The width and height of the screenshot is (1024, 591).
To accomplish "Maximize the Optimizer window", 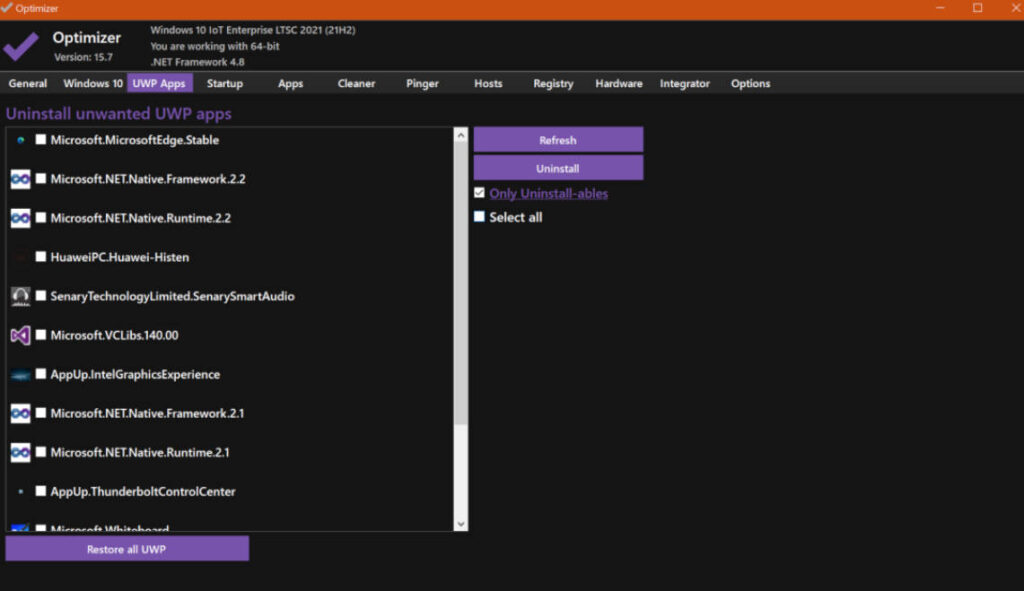I will click(978, 8).
